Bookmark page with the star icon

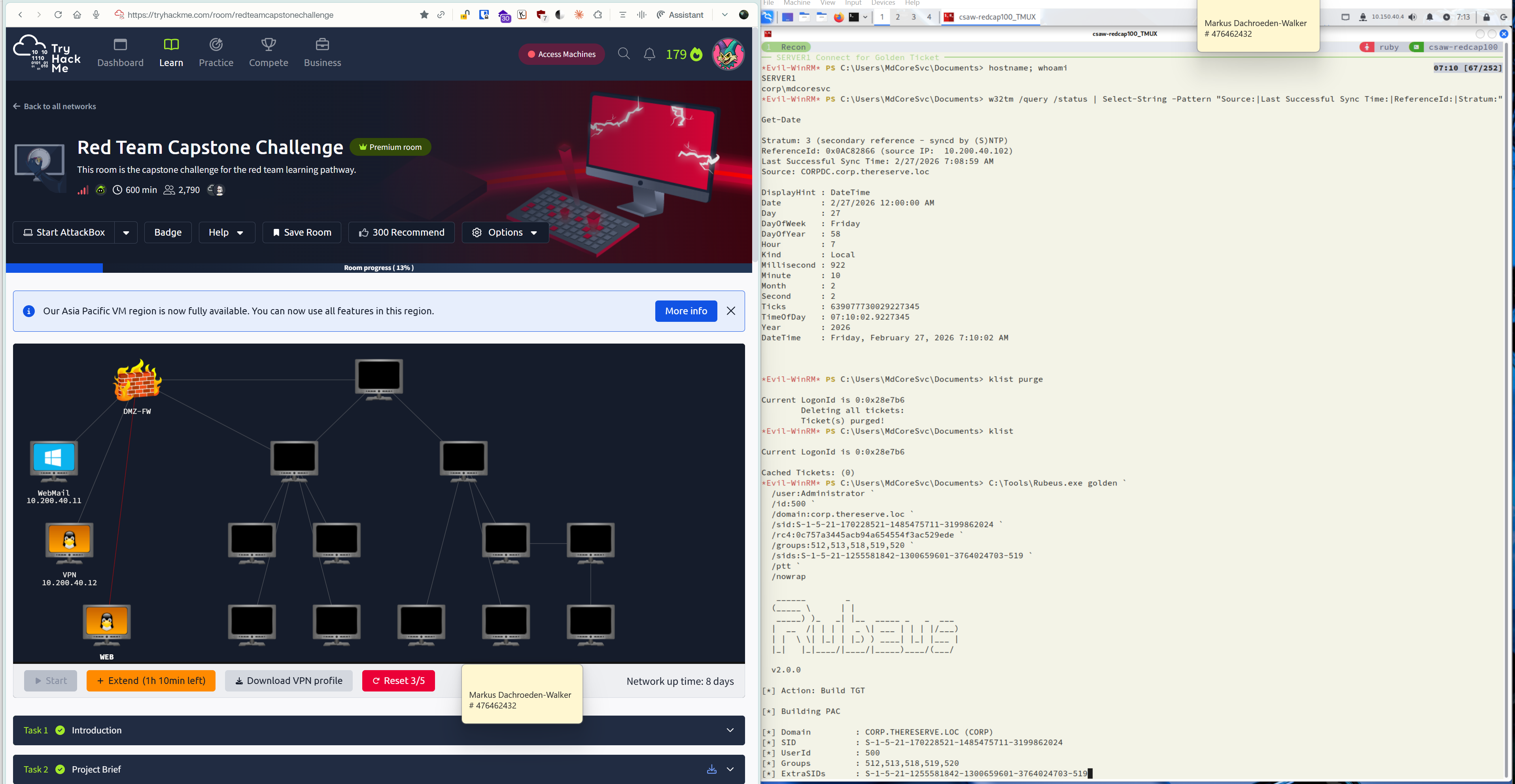(x=424, y=15)
